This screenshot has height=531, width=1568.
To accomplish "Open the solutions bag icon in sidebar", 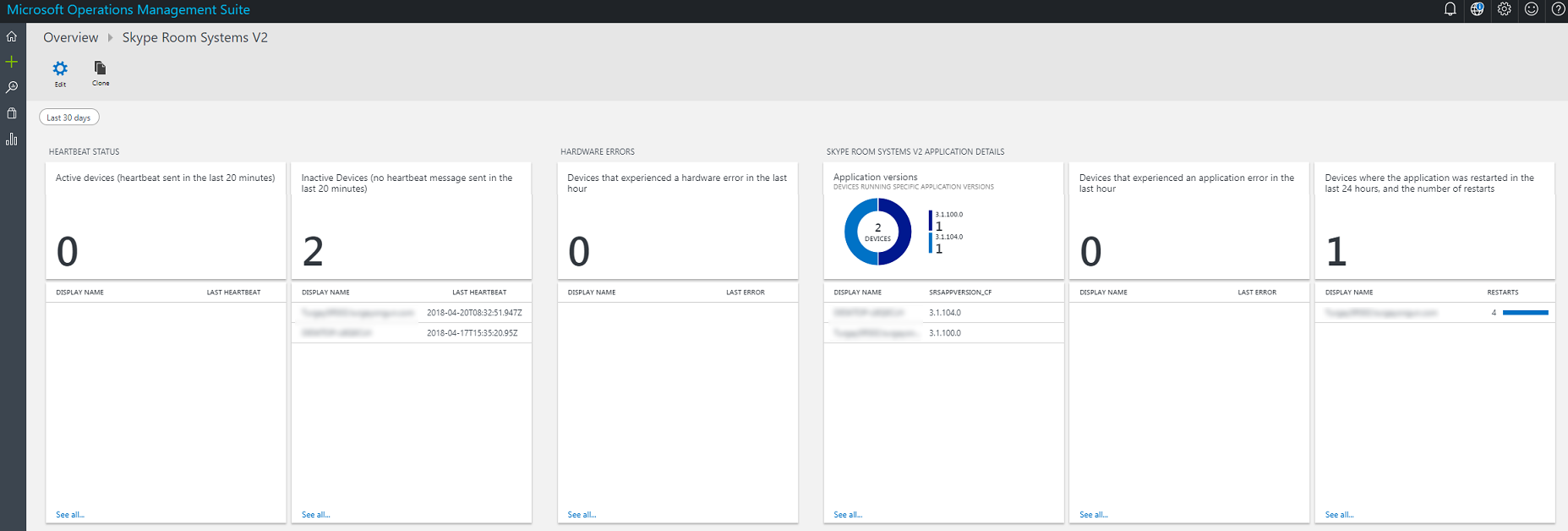I will coord(12,113).
